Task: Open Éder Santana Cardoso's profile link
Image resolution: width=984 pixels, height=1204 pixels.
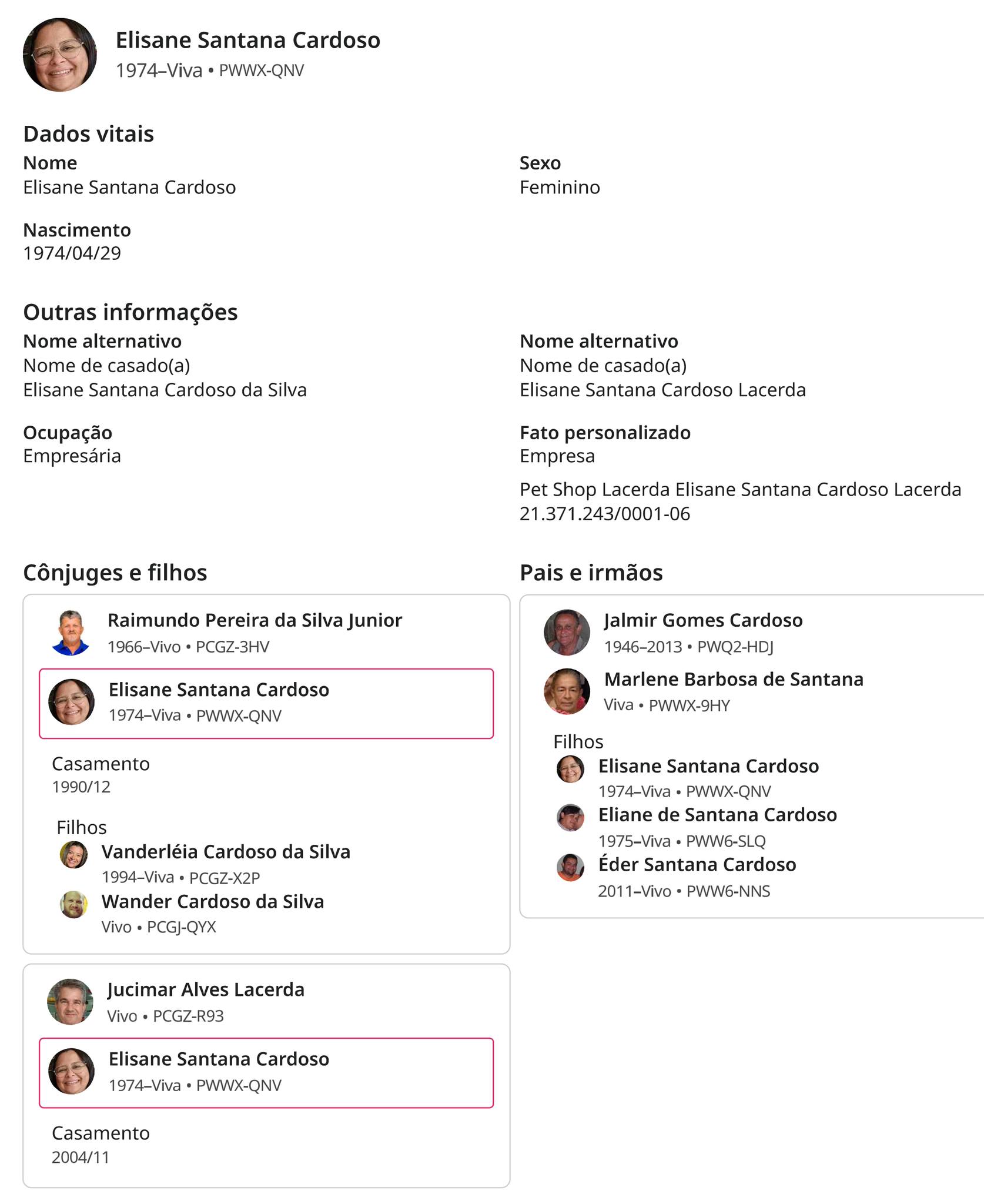Action: coord(697,865)
